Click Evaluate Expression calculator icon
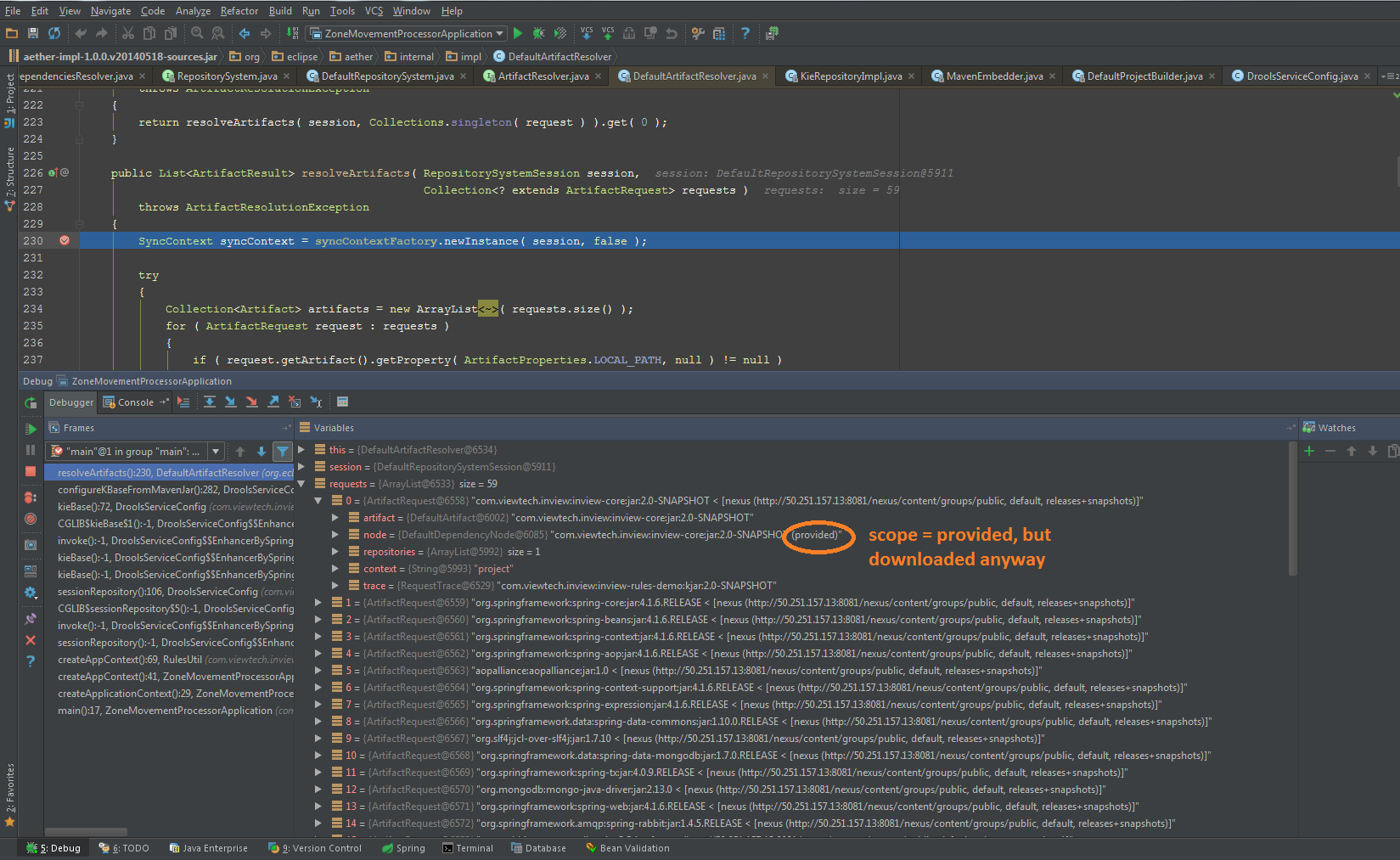The width and height of the screenshot is (1400, 860). (x=342, y=402)
